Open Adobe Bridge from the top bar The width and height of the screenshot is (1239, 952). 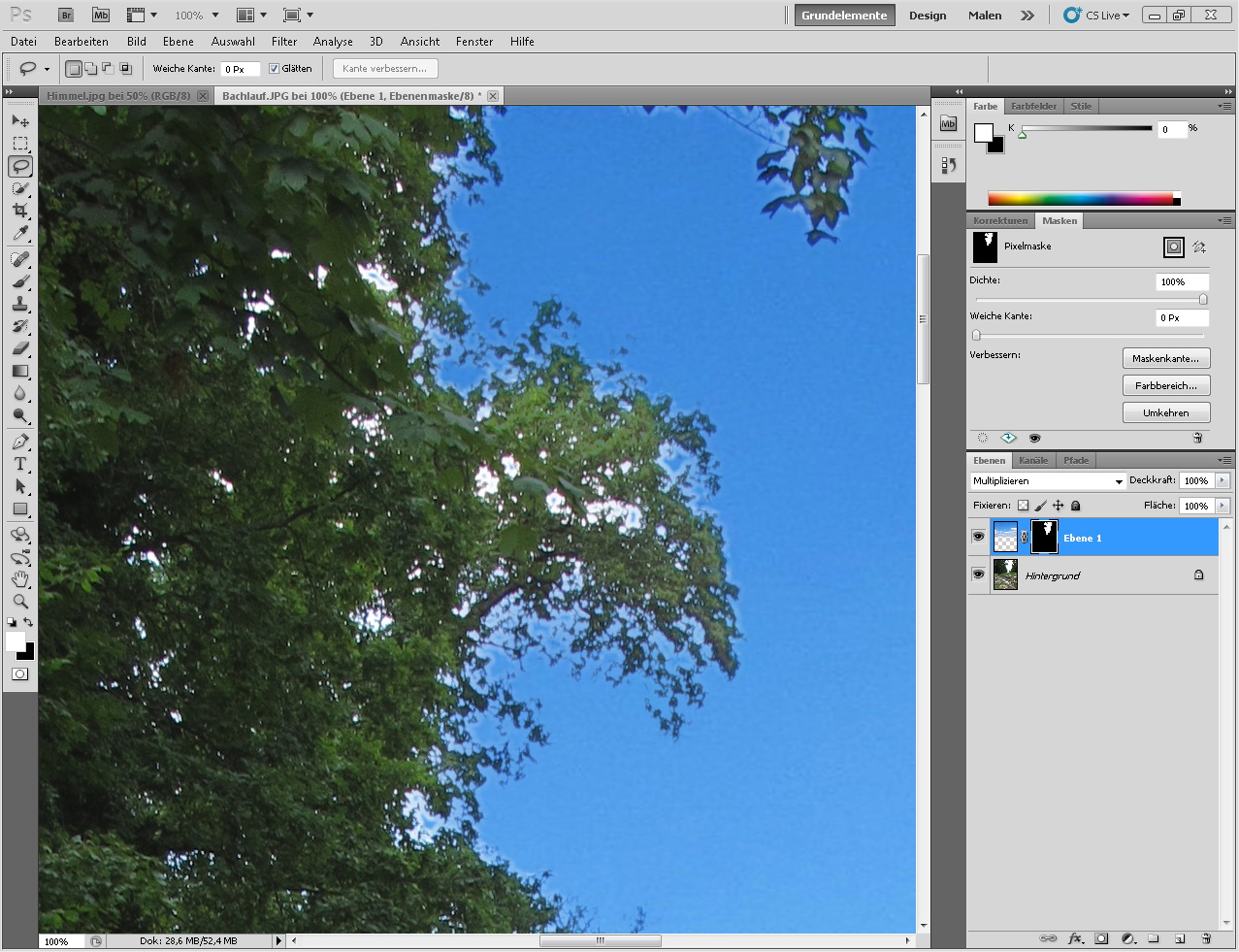[x=65, y=16]
